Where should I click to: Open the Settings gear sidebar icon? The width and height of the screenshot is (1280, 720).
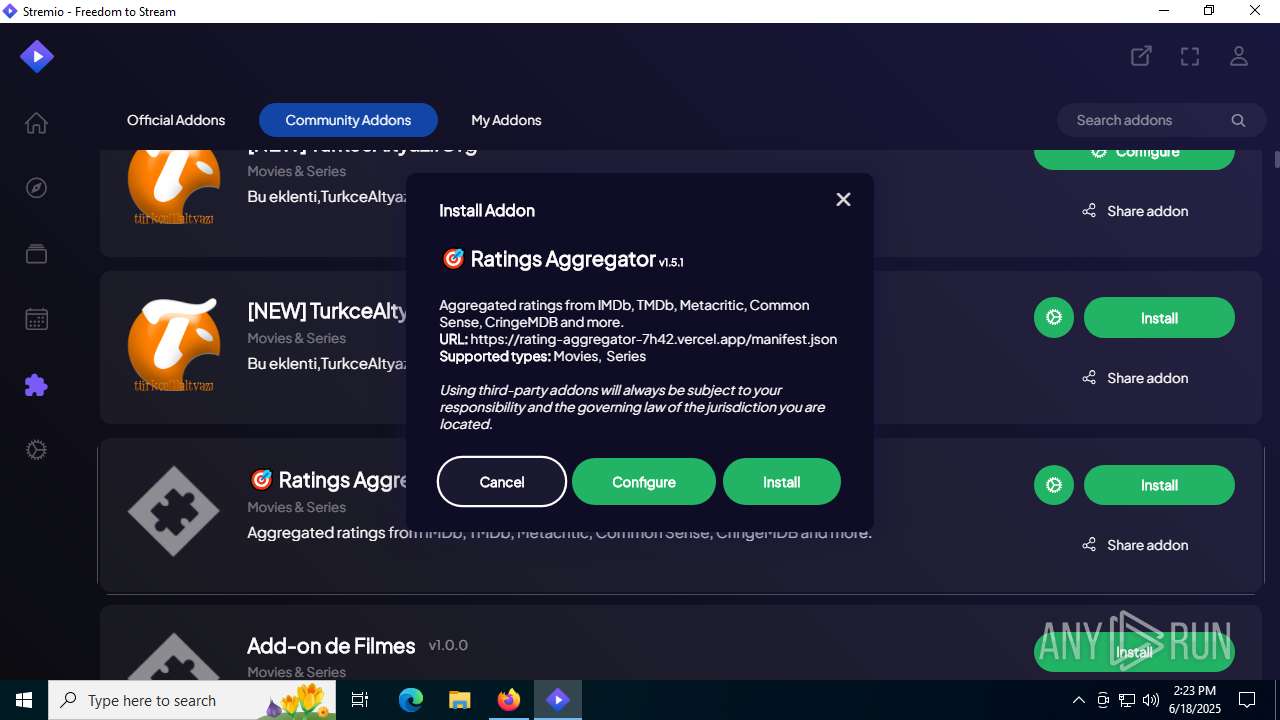coord(36,450)
